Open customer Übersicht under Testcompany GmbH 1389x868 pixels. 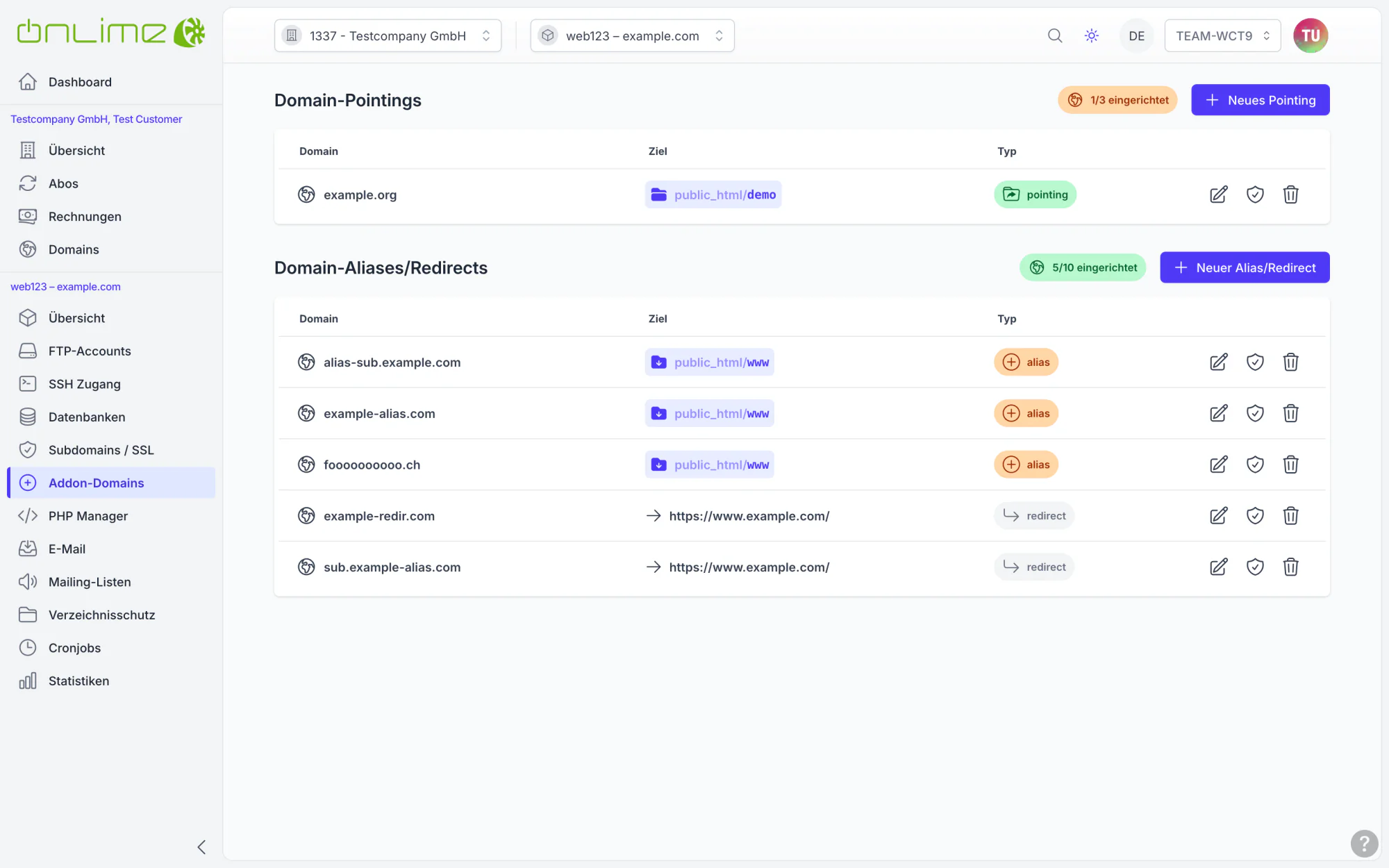click(111, 151)
